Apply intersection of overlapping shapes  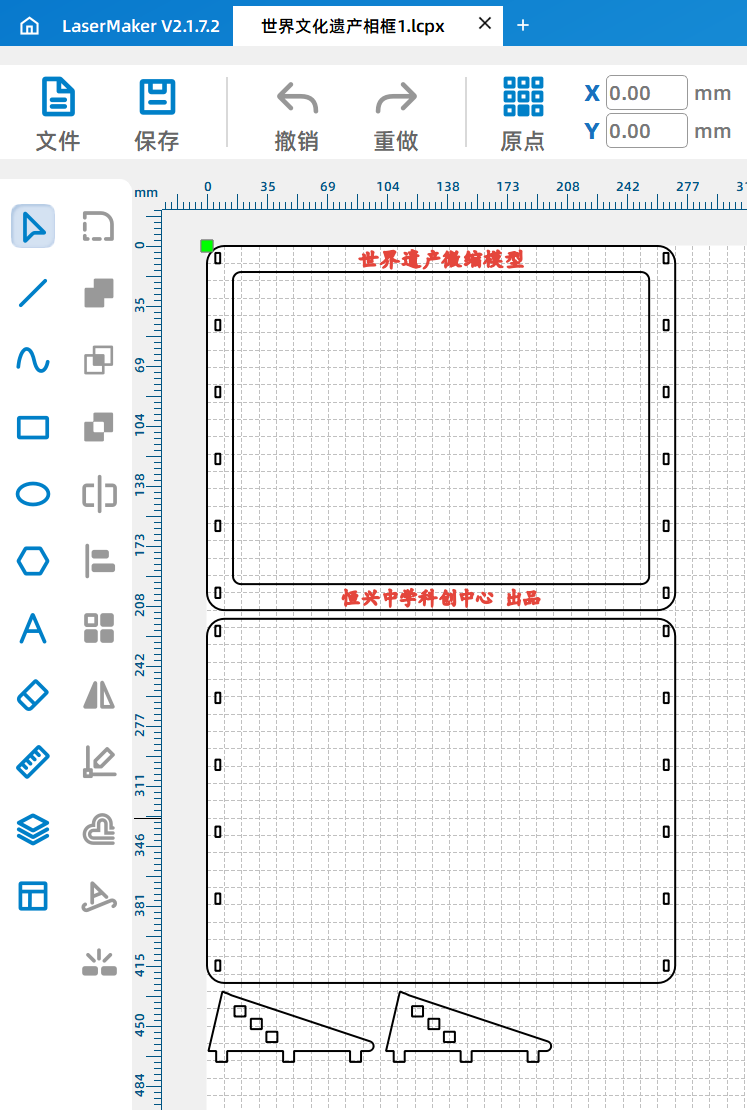(98, 360)
